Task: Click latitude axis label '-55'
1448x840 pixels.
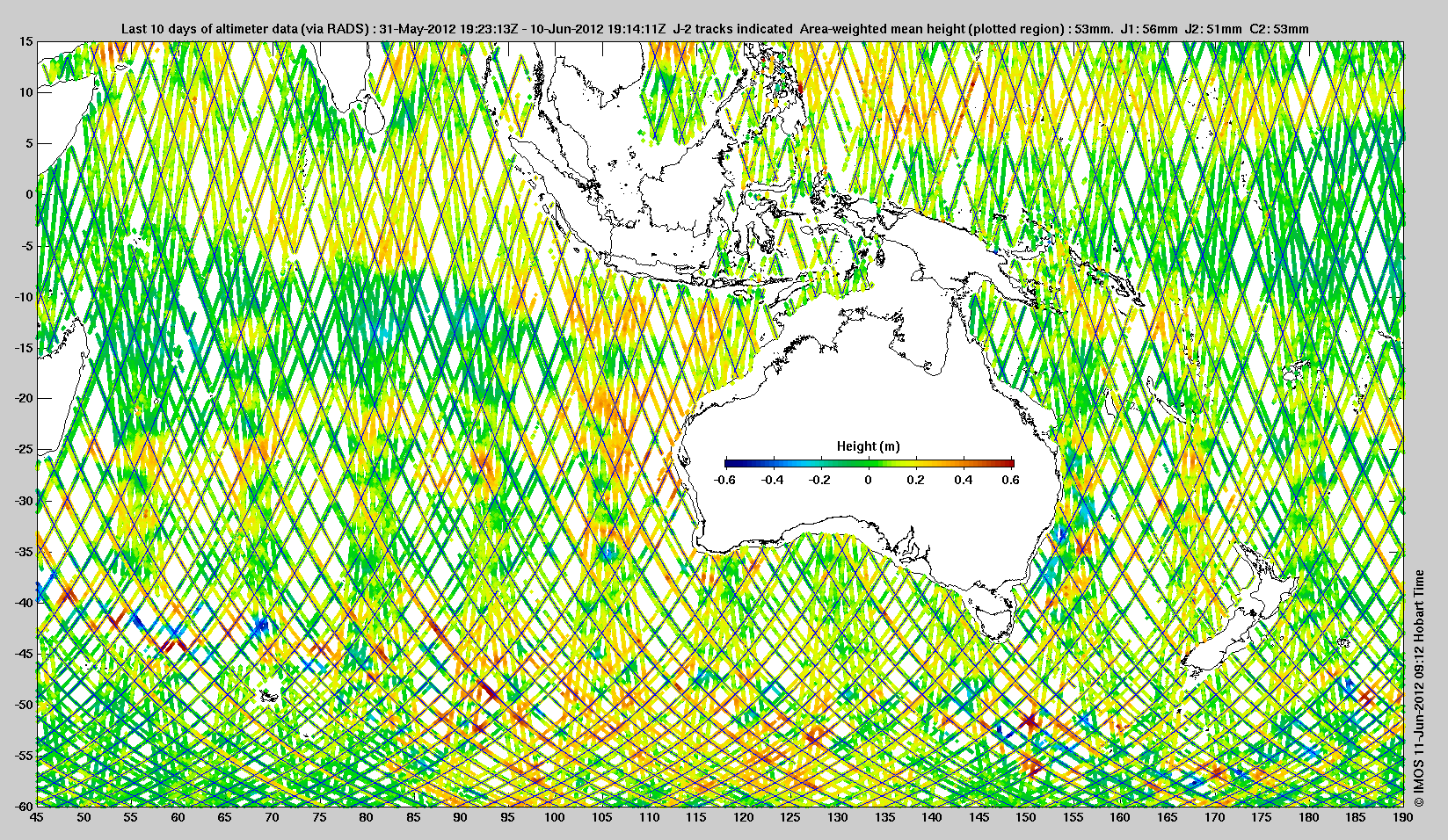Action: tap(23, 756)
